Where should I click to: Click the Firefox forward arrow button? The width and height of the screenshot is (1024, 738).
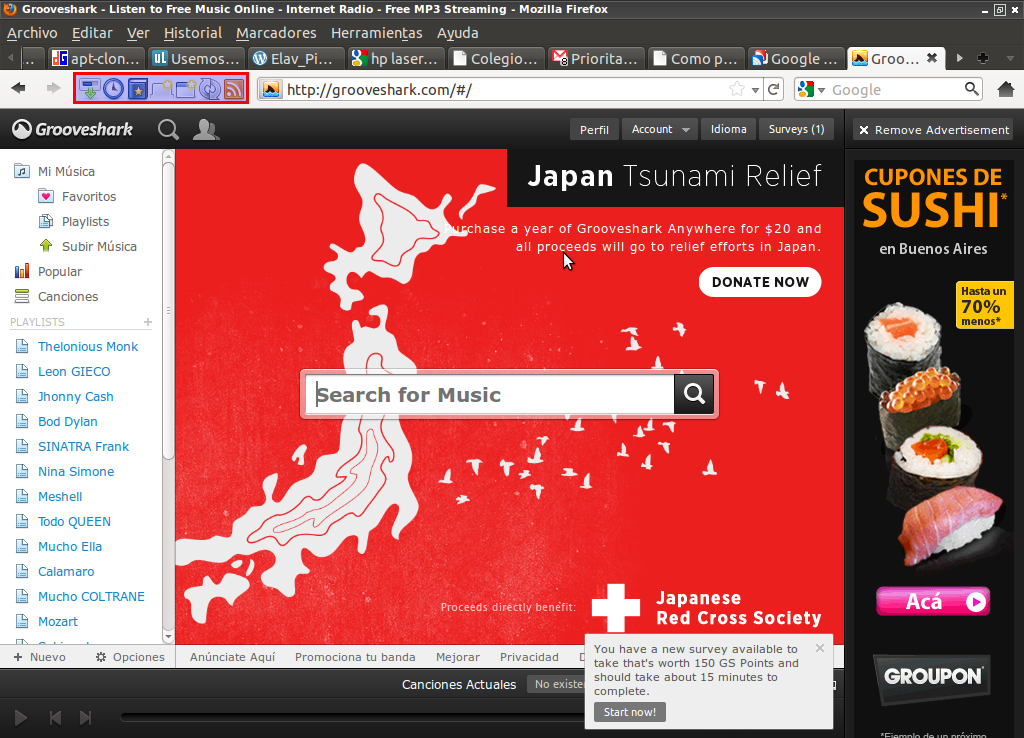click(54, 88)
